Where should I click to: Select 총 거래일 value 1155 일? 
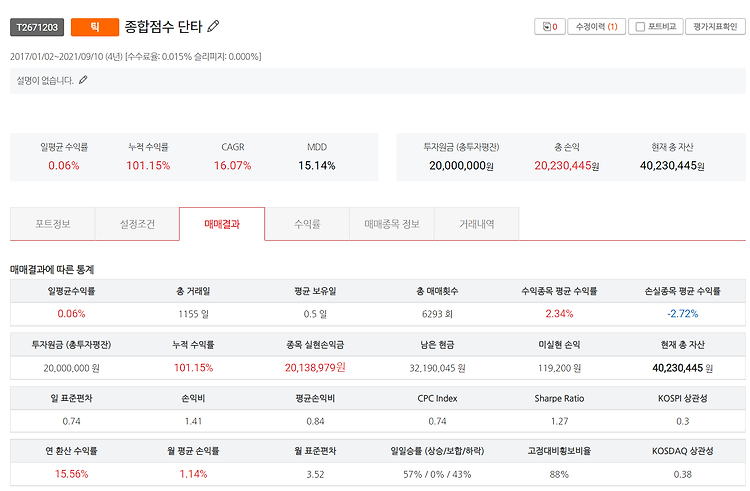(194, 314)
